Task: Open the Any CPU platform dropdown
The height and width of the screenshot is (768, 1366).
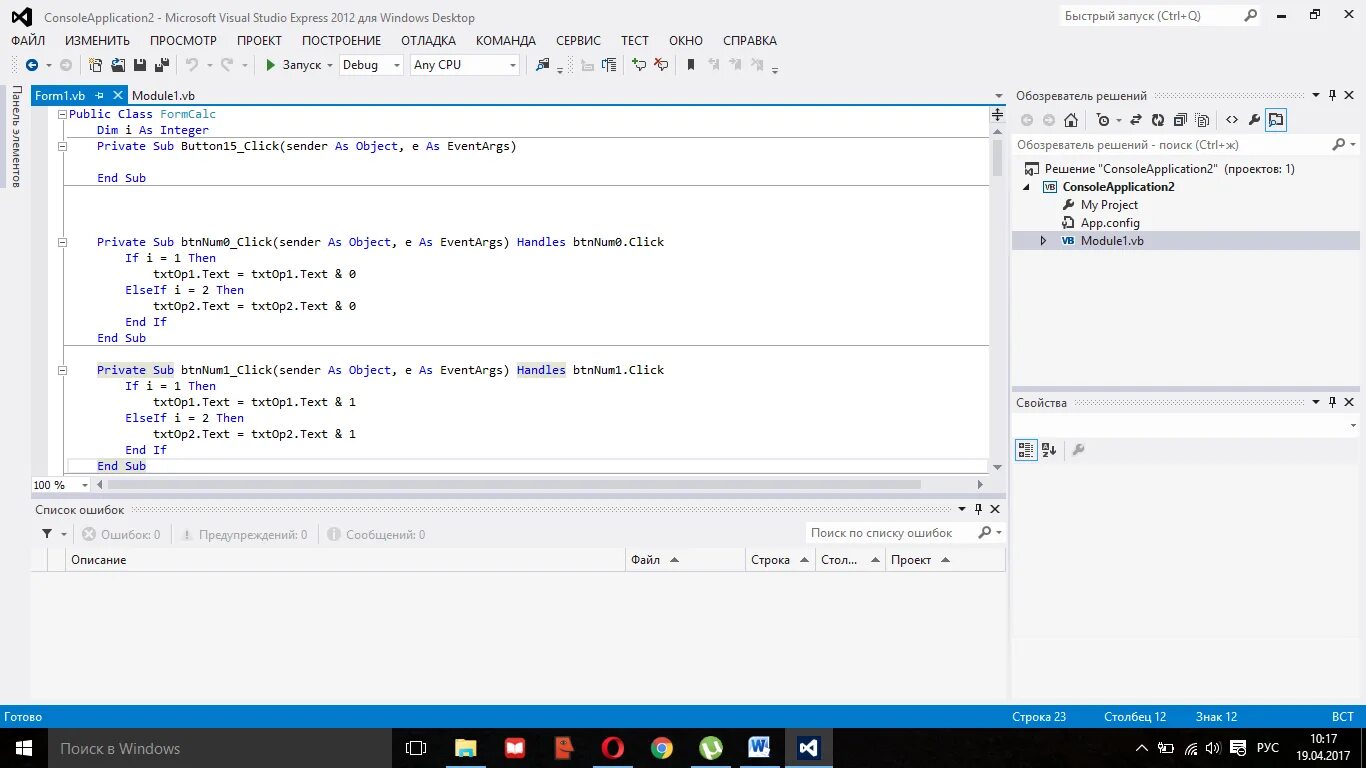Action: [x=513, y=65]
